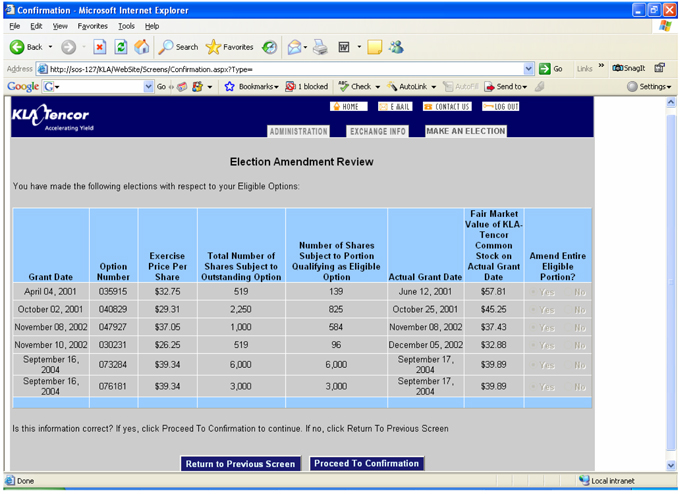The height and width of the screenshot is (494, 680).
Task: Expand the address bar URL dropdown
Action: [x=529, y=69]
